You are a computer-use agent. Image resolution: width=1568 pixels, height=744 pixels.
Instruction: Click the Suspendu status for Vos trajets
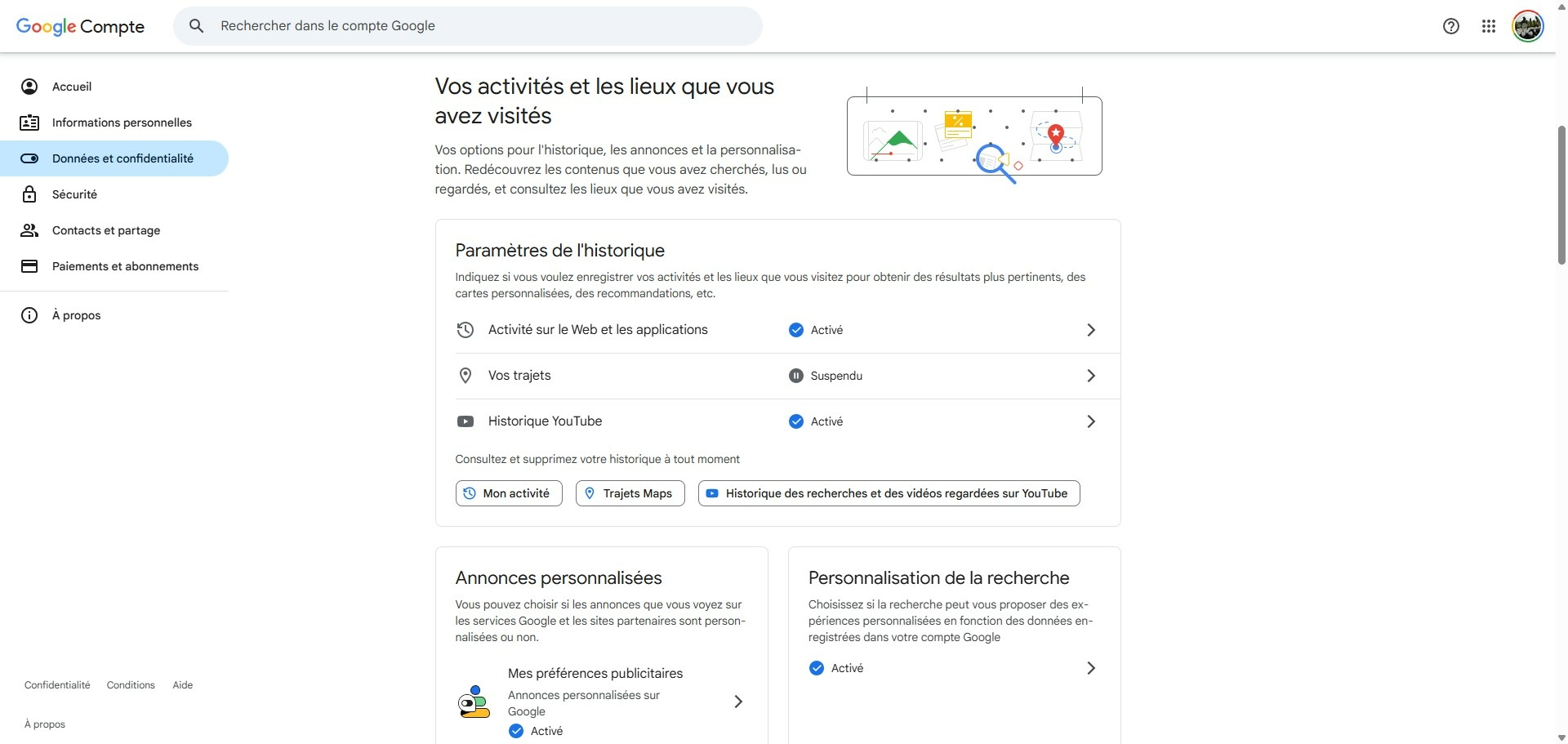tap(826, 376)
